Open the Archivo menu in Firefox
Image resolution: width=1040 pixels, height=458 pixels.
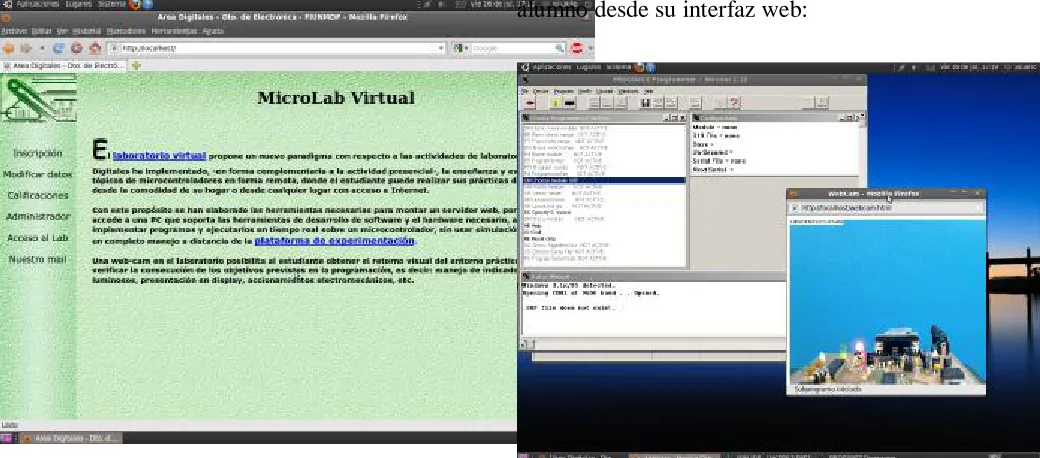tap(13, 30)
